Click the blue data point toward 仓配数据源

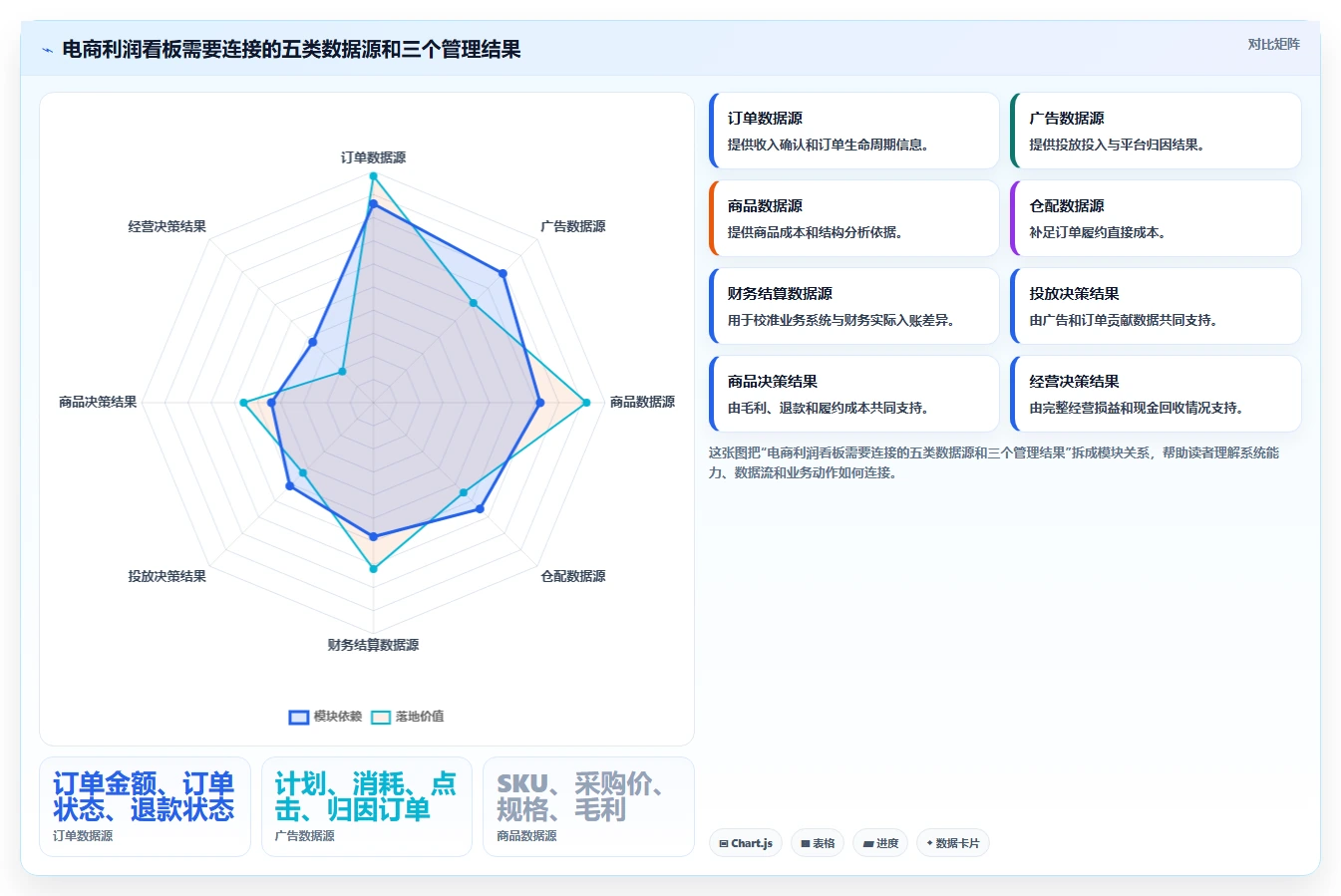pyautogui.click(x=480, y=508)
